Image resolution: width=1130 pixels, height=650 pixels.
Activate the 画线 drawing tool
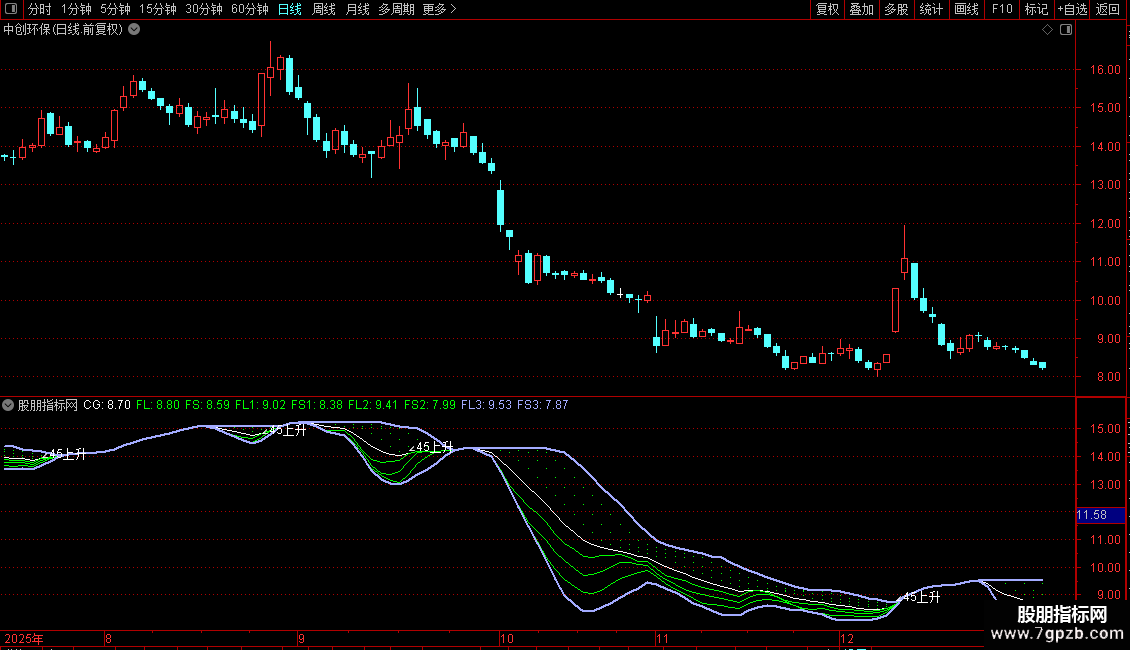point(966,9)
